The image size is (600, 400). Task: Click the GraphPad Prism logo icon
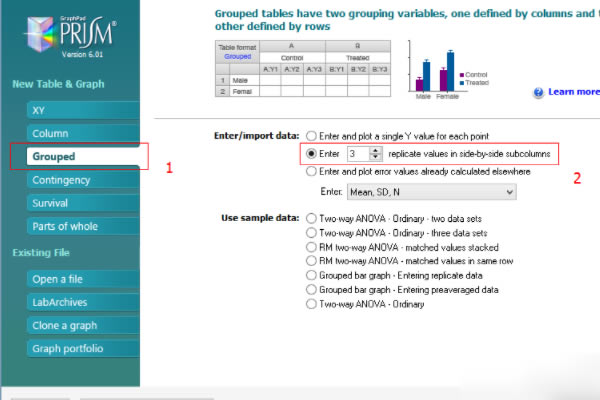(39, 34)
